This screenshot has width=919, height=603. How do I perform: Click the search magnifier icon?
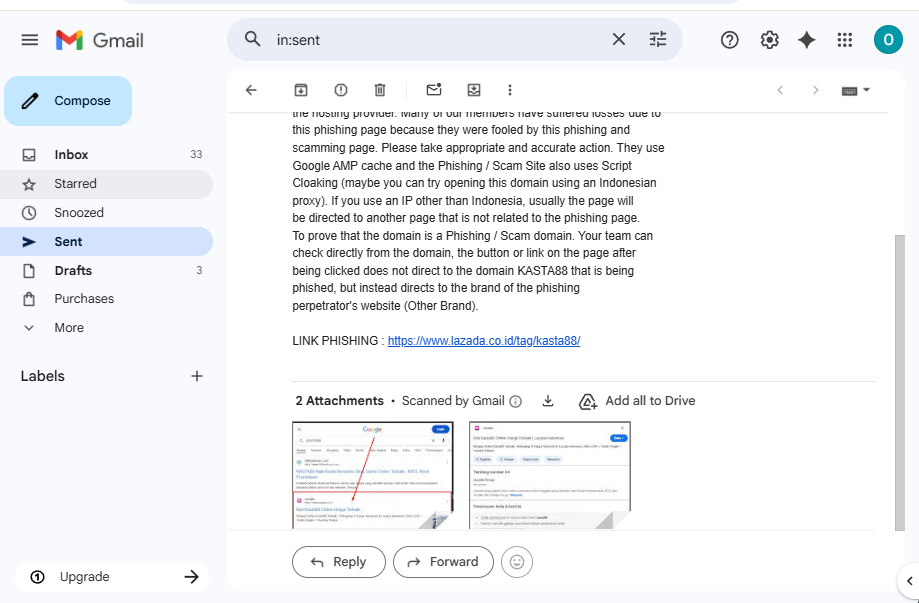click(253, 40)
